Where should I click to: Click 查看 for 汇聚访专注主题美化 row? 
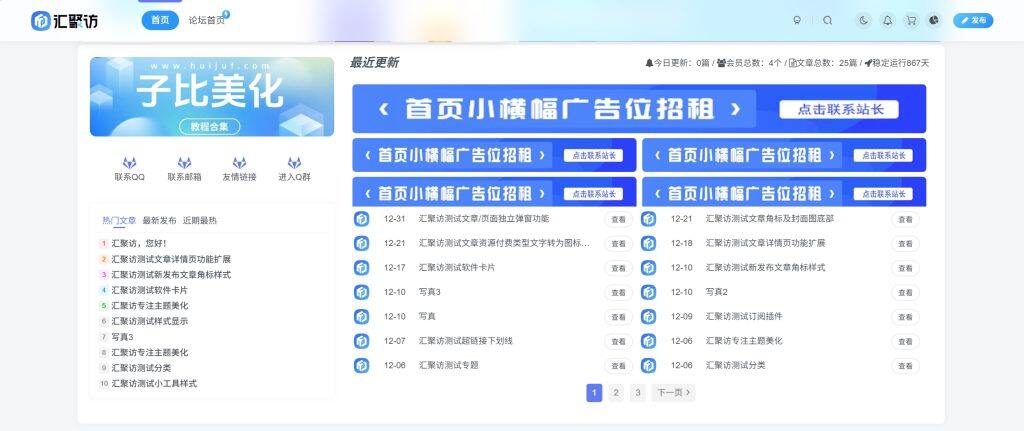click(904, 342)
